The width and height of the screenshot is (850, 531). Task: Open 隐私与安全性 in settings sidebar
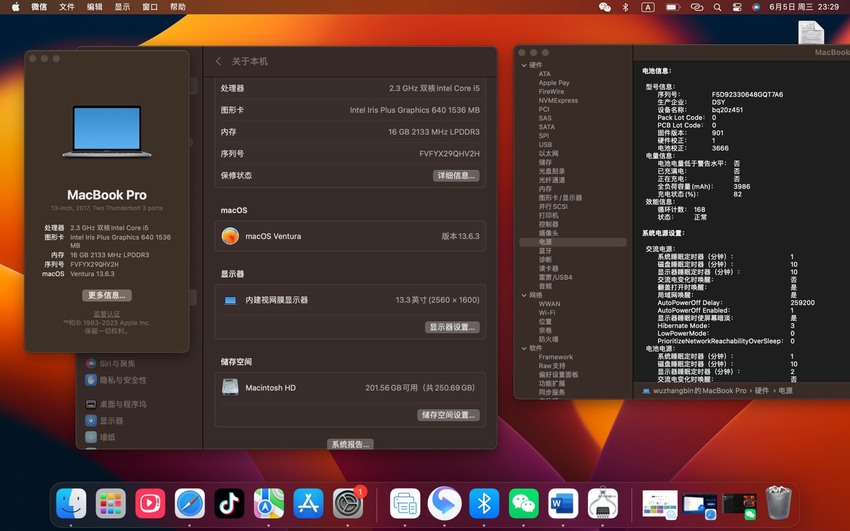point(116,380)
